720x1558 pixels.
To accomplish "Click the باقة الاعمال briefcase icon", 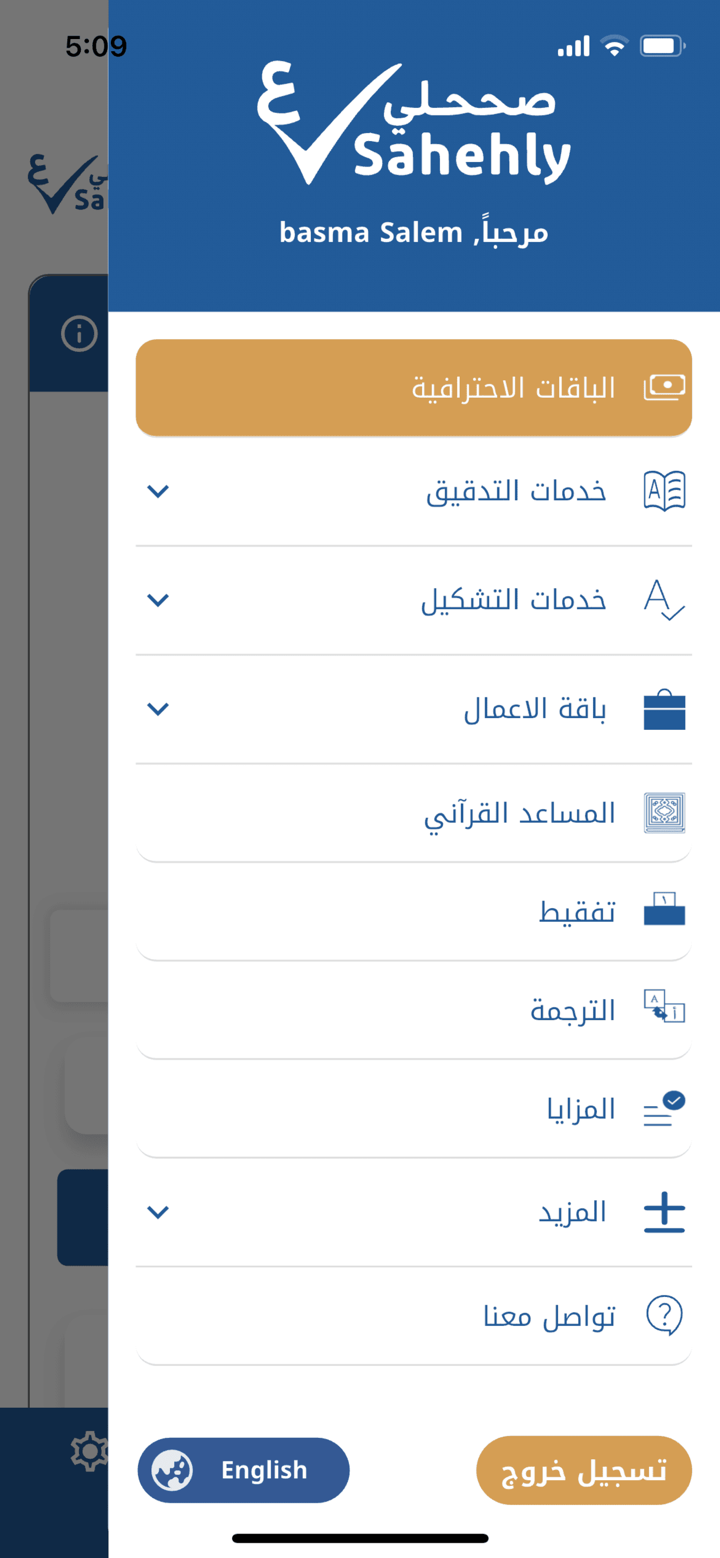I will [663, 708].
